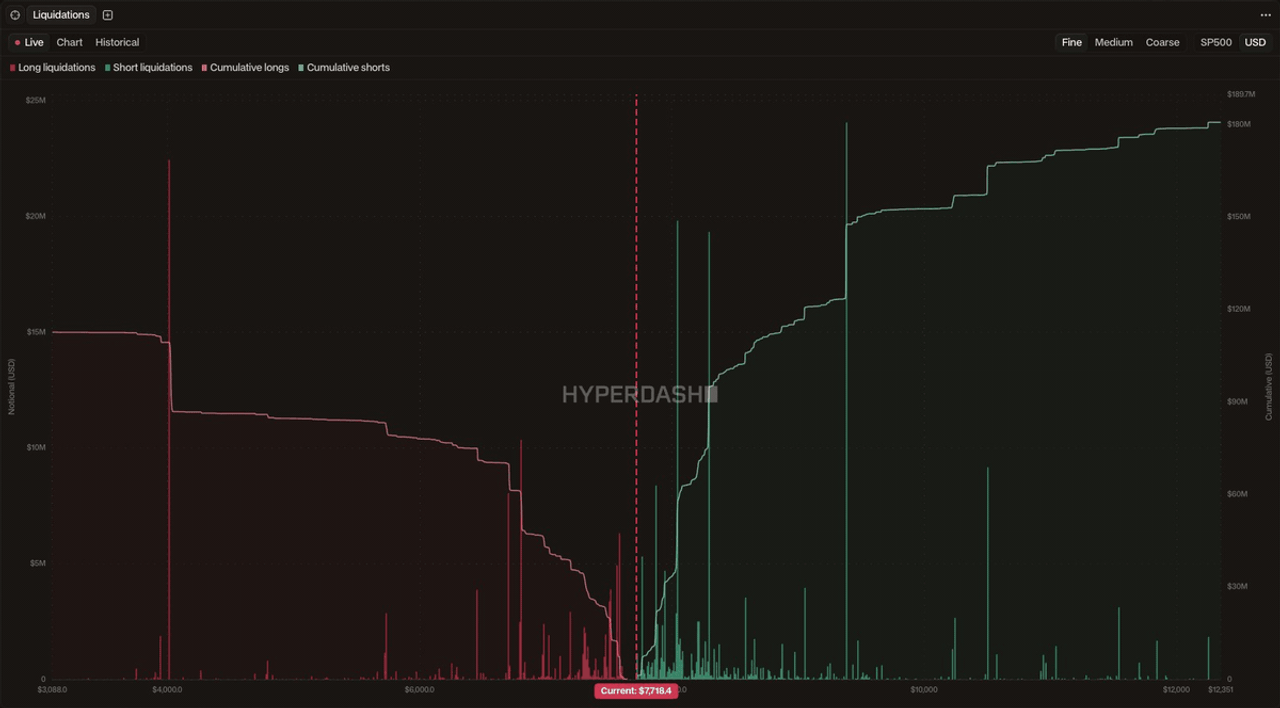This screenshot has width=1280, height=708.
Task: Toggle the Cumulative longs series
Action: coord(245,68)
